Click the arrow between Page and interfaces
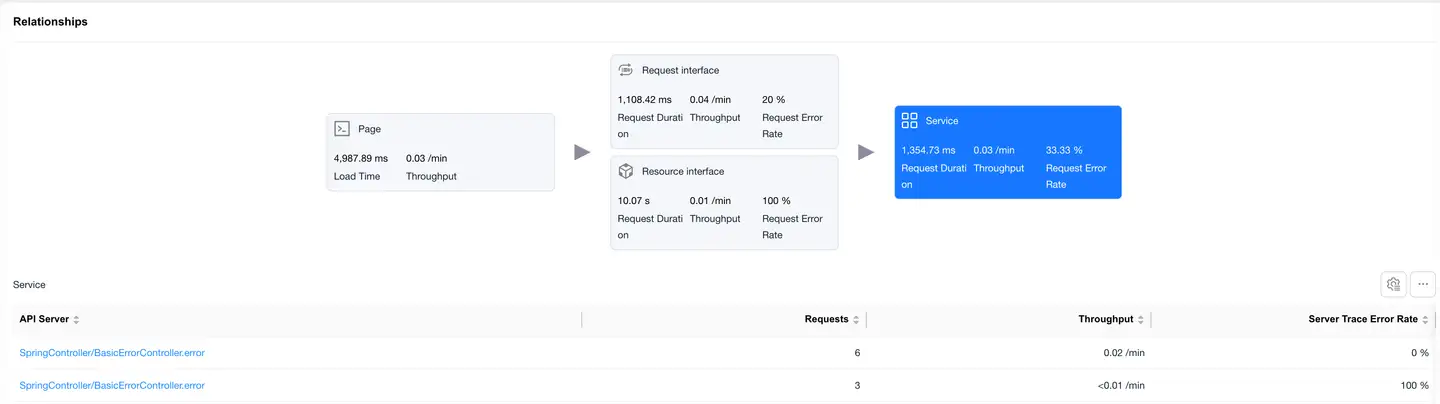 tap(582, 152)
